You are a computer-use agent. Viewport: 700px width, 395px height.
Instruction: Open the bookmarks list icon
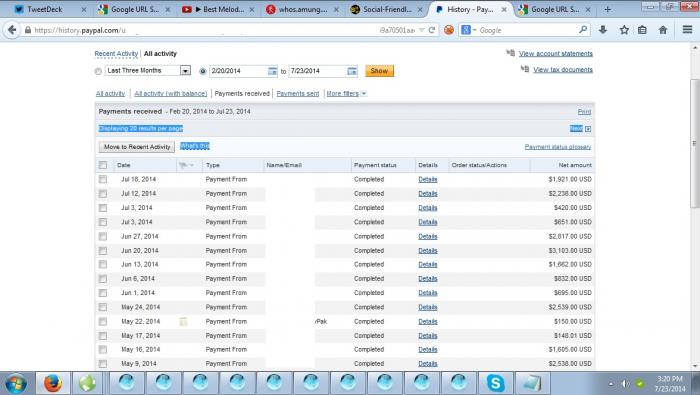pos(642,30)
